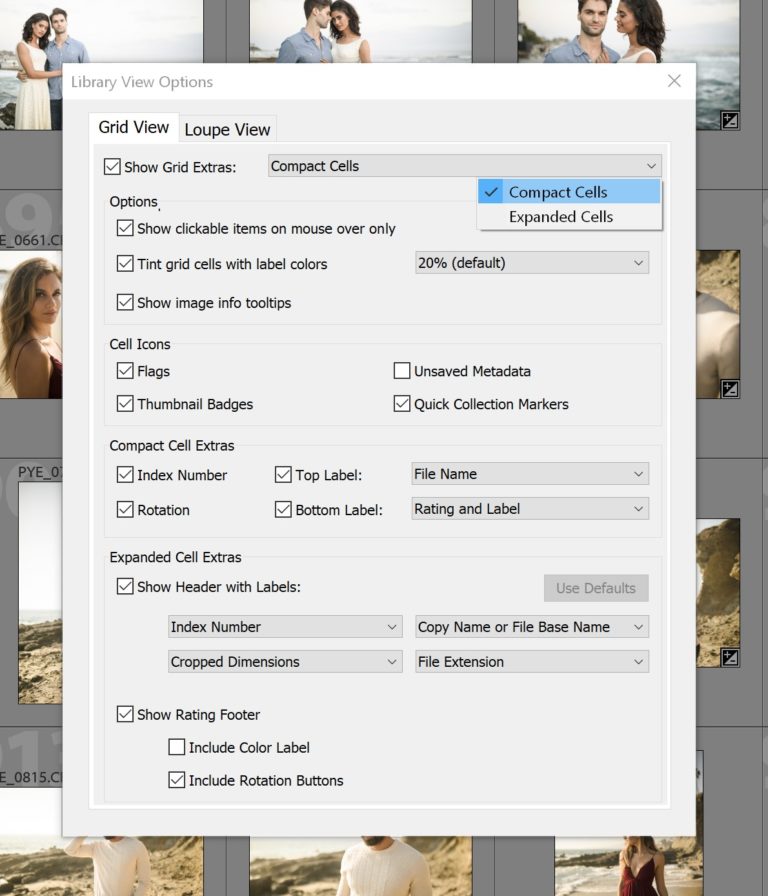Click the Use Defaults button

(596, 588)
